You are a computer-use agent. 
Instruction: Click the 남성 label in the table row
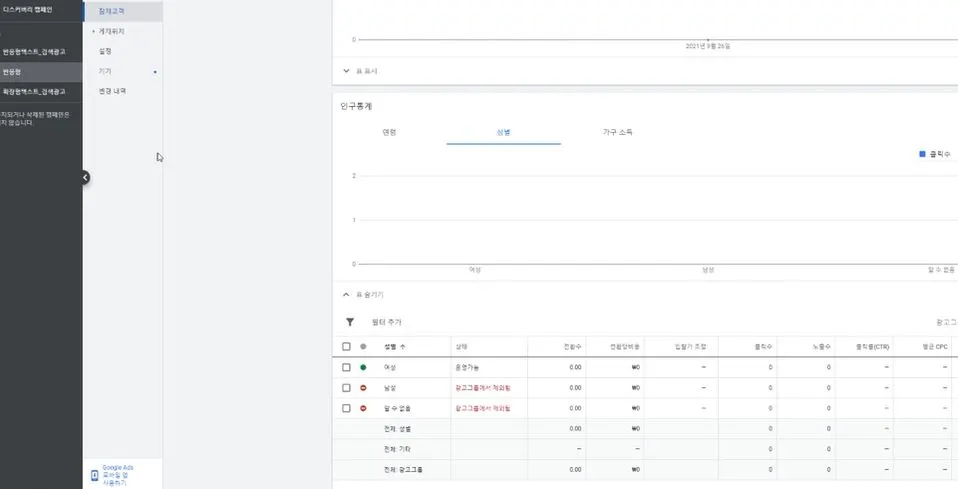[x=390, y=388]
